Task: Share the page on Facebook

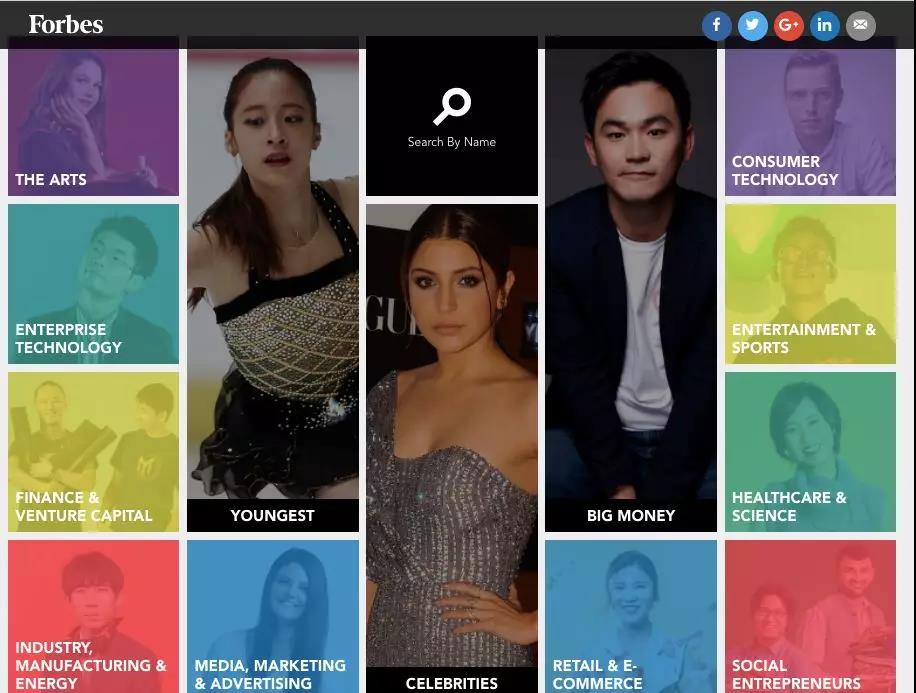Action: (x=716, y=25)
